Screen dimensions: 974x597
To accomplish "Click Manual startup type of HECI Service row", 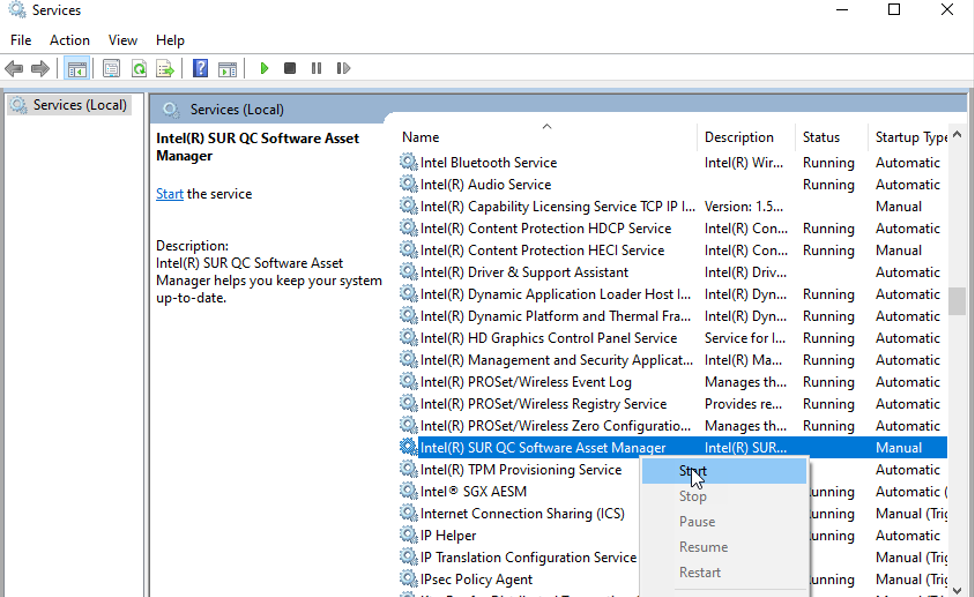I will [899, 250].
